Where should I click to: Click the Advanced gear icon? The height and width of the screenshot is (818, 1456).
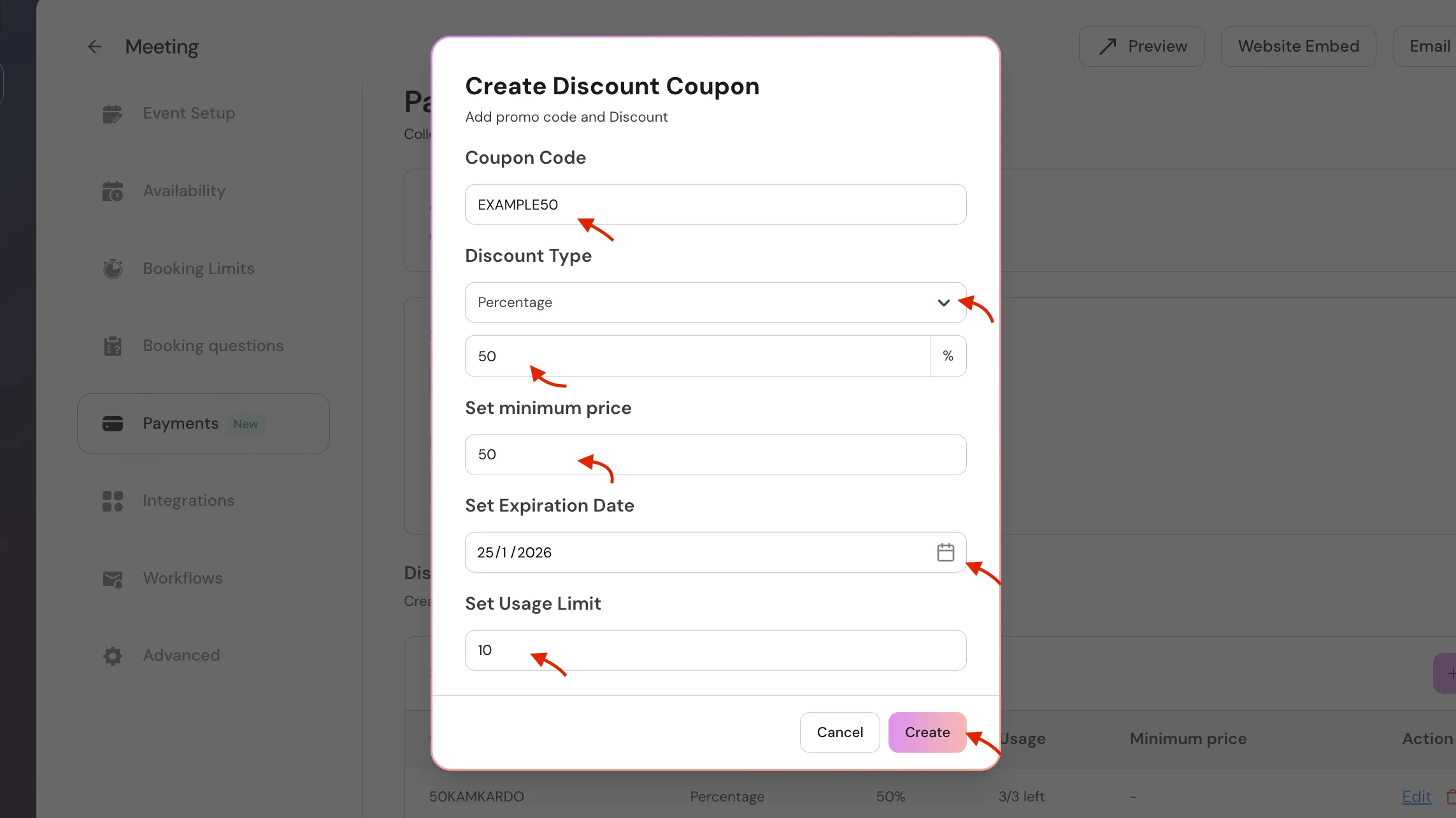click(112, 656)
